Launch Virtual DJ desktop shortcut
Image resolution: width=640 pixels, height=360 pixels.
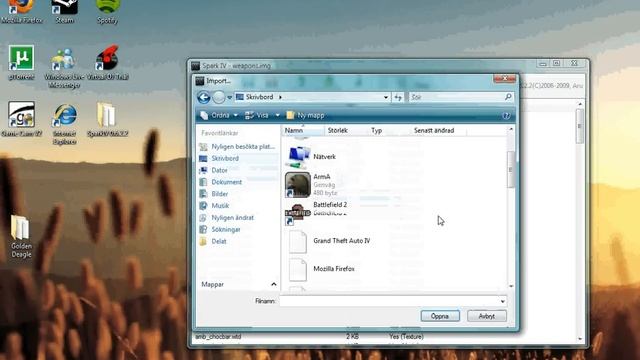coord(108,62)
